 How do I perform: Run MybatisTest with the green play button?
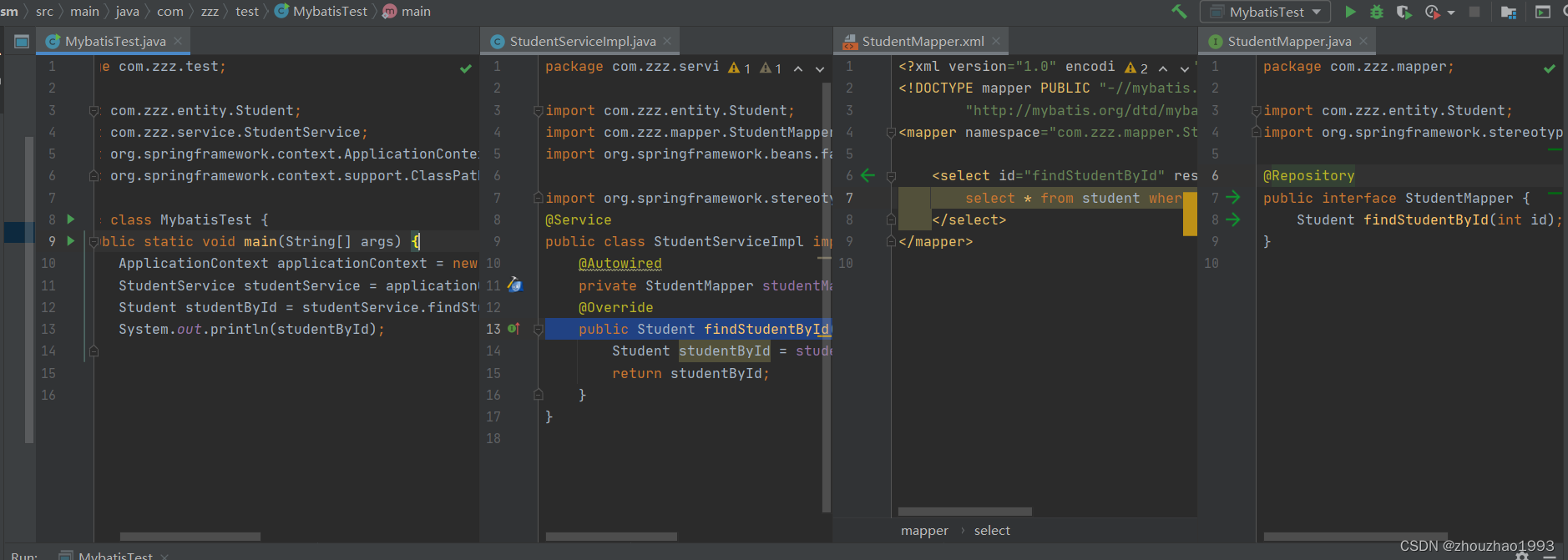coord(1350,12)
